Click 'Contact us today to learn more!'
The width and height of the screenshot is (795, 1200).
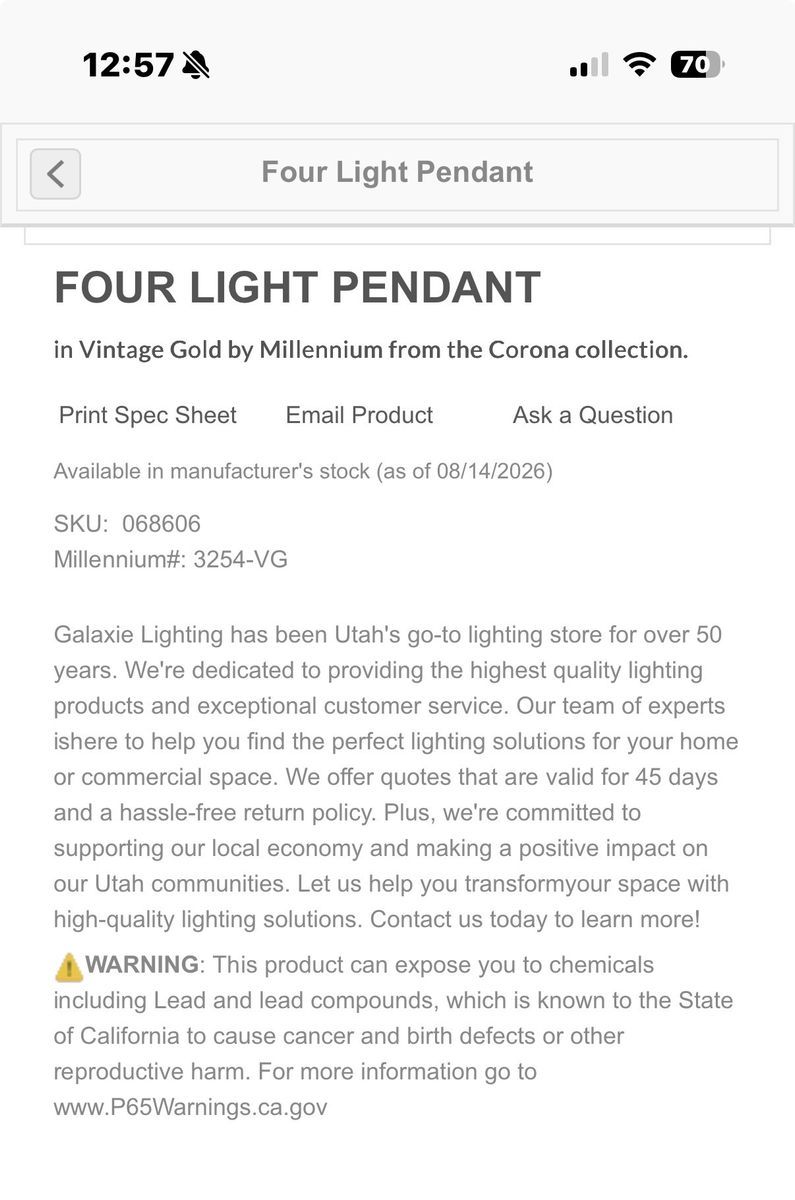pos(535,919)
